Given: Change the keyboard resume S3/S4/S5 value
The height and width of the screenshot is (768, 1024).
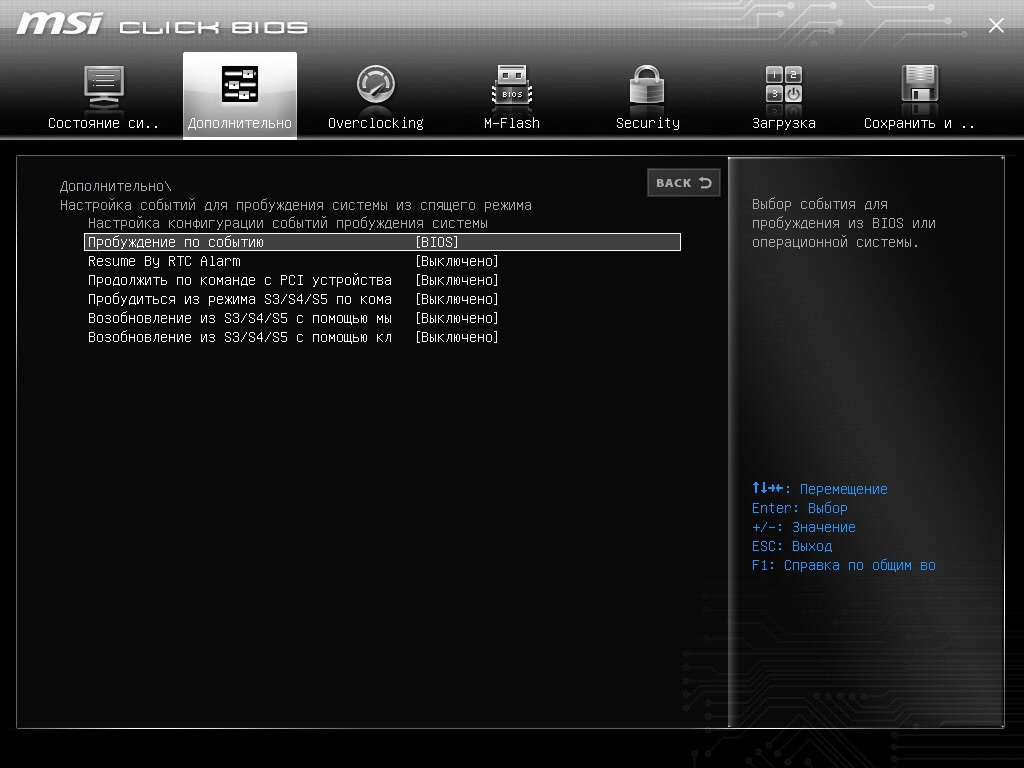Looking at the screenshot, I should pos(457,337).
